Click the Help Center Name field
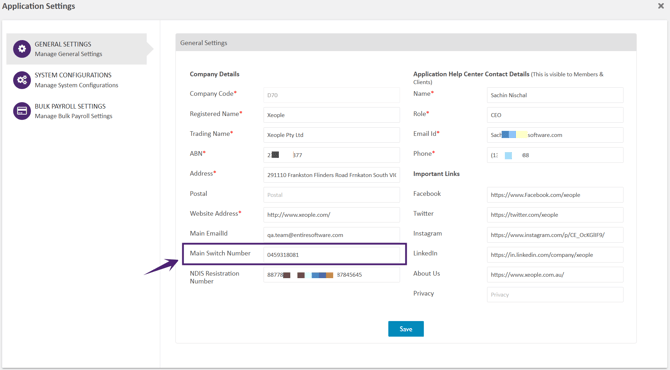The image size is (670, 370). click(555, 95)
